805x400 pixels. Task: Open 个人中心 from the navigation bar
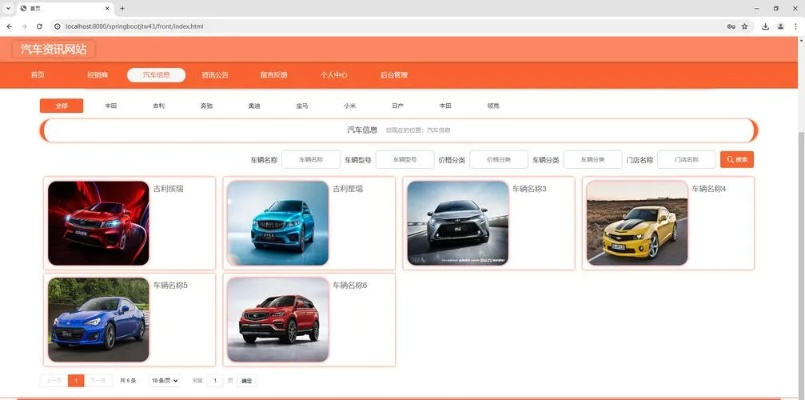(333, 74)
